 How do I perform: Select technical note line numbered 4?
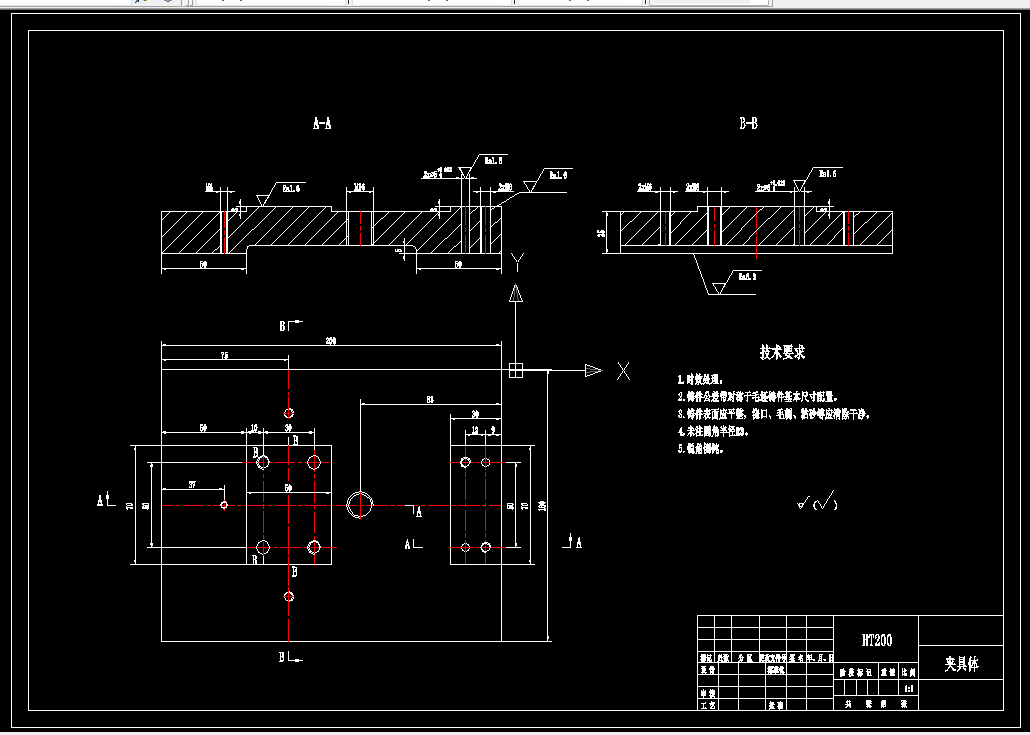(713, 432)
